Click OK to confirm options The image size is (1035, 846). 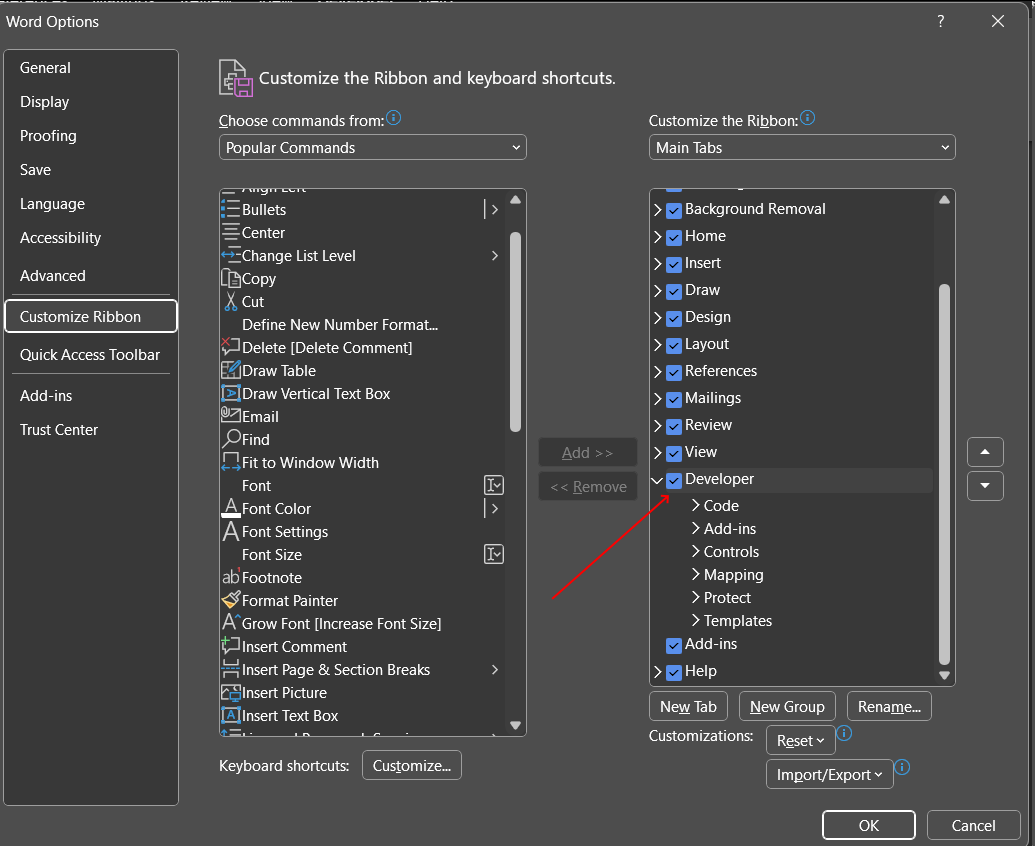click(869, 826)
